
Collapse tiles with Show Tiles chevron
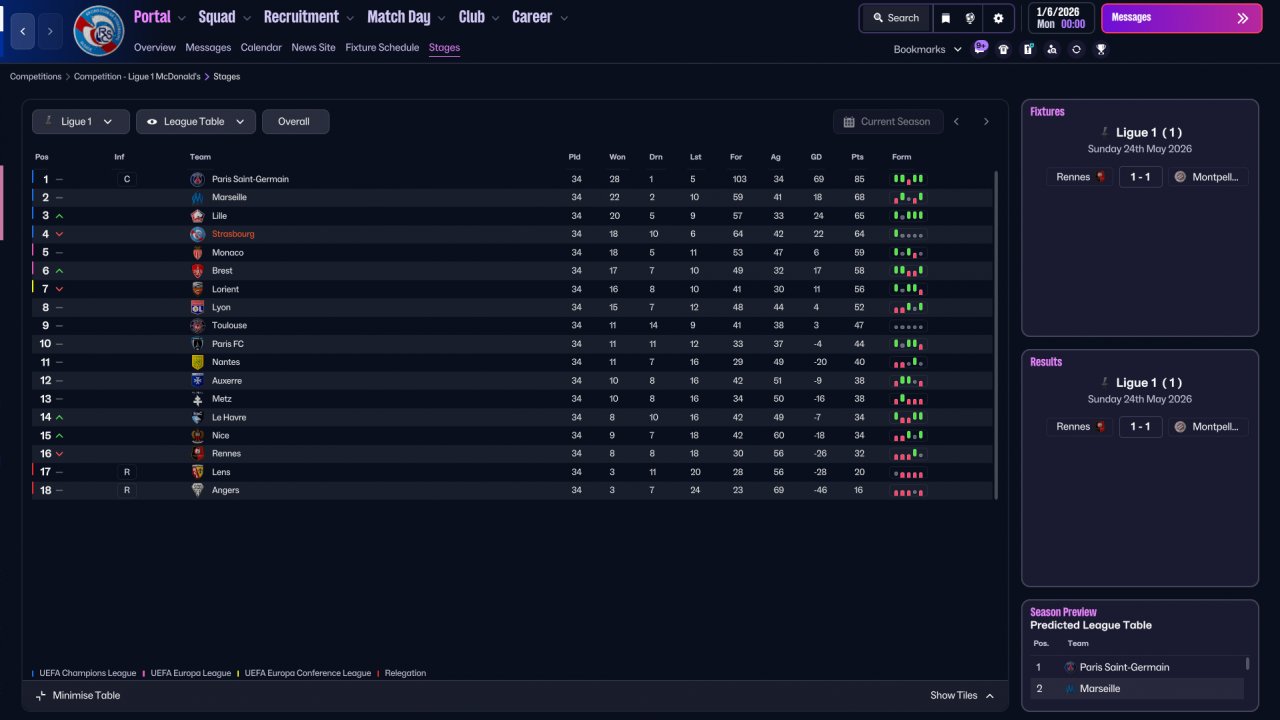(990, 696)
